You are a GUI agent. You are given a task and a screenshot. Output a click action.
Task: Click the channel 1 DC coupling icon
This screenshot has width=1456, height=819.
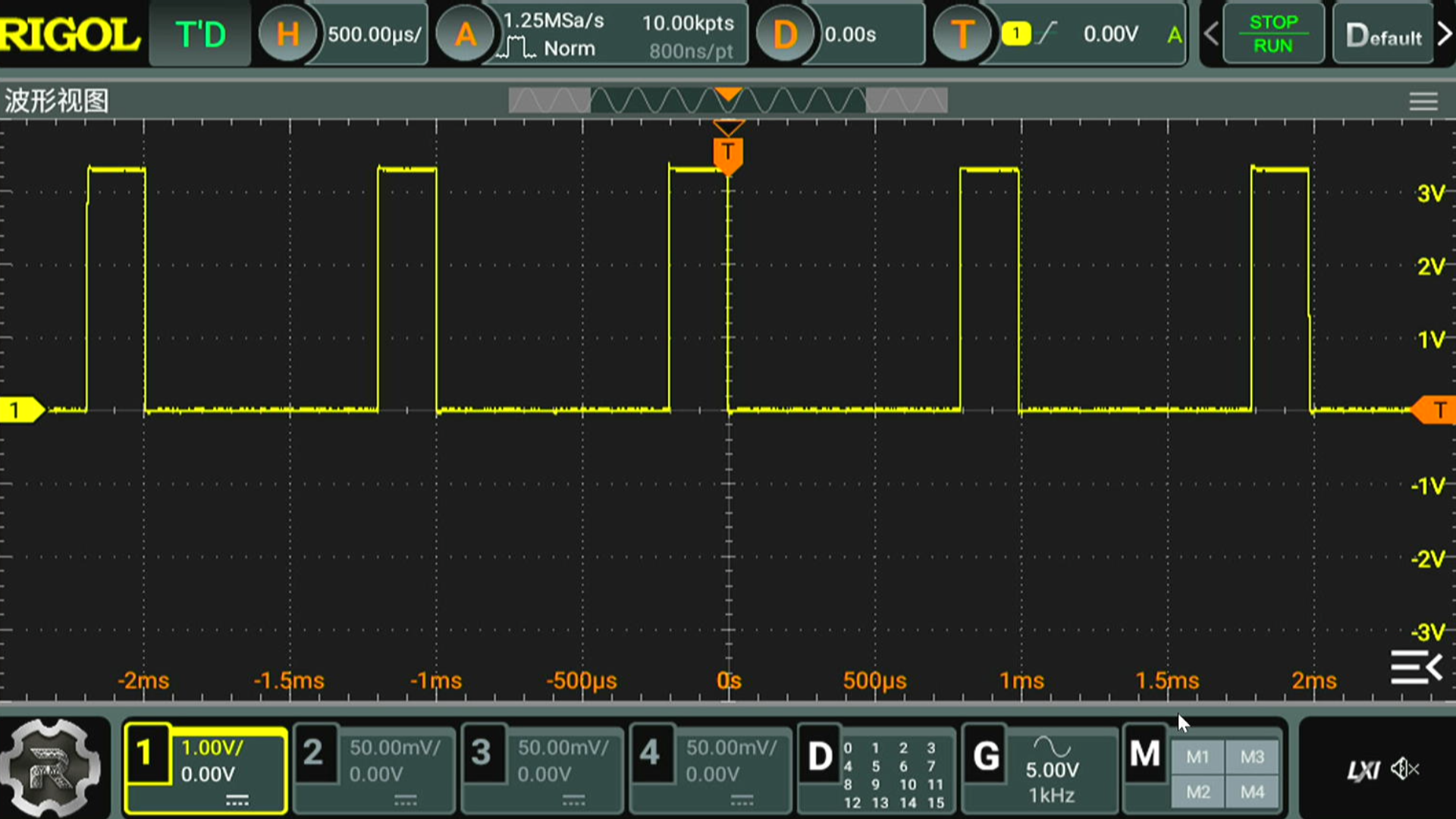(237, 801)
